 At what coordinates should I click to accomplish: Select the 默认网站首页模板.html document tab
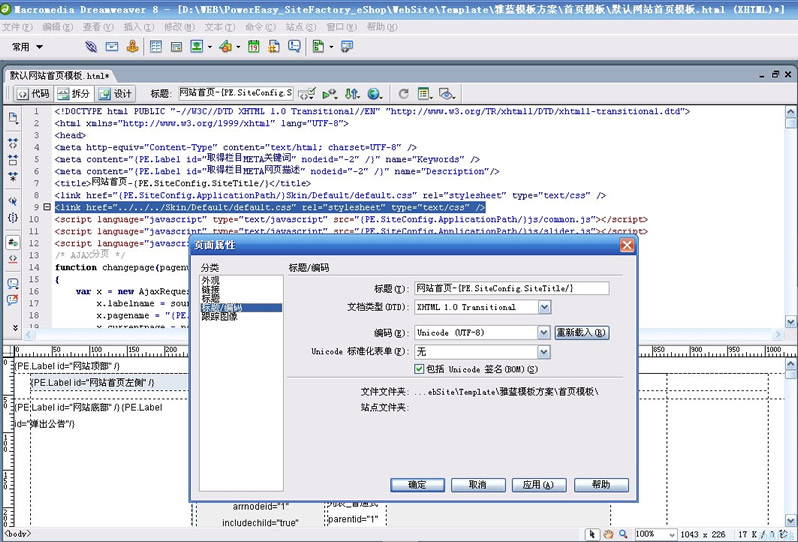click(60, 76)
